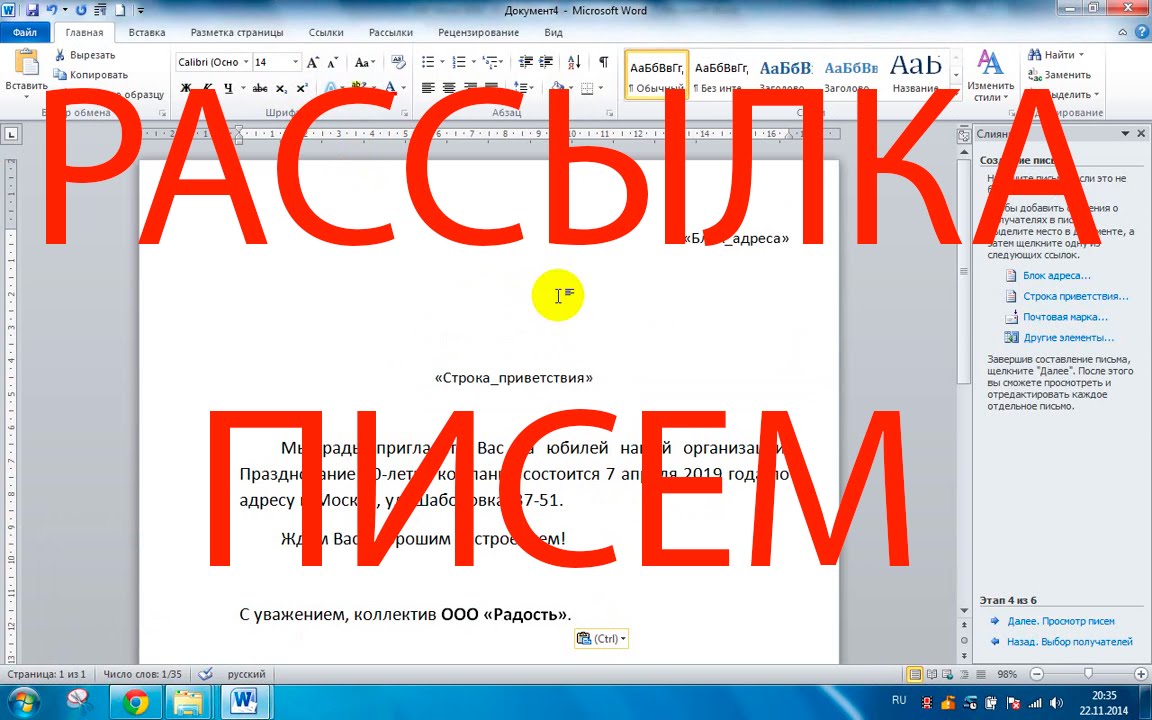Screen dimensions: 1152x720
Task: Toggle bulleted list
Action: (428, 62)
